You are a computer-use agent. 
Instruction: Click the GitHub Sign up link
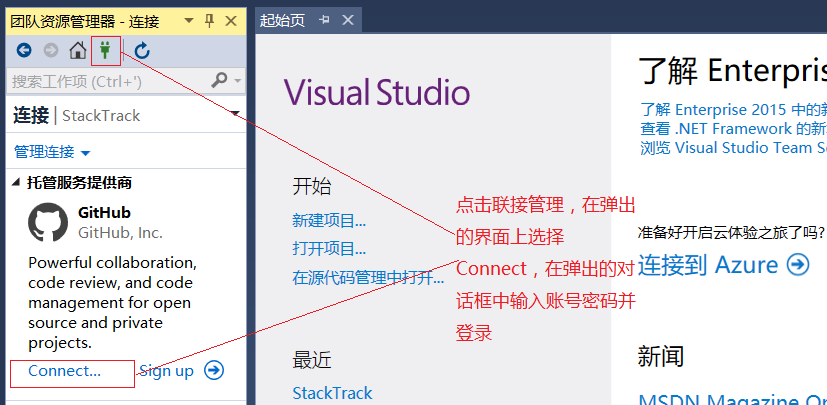pos(167,371)
